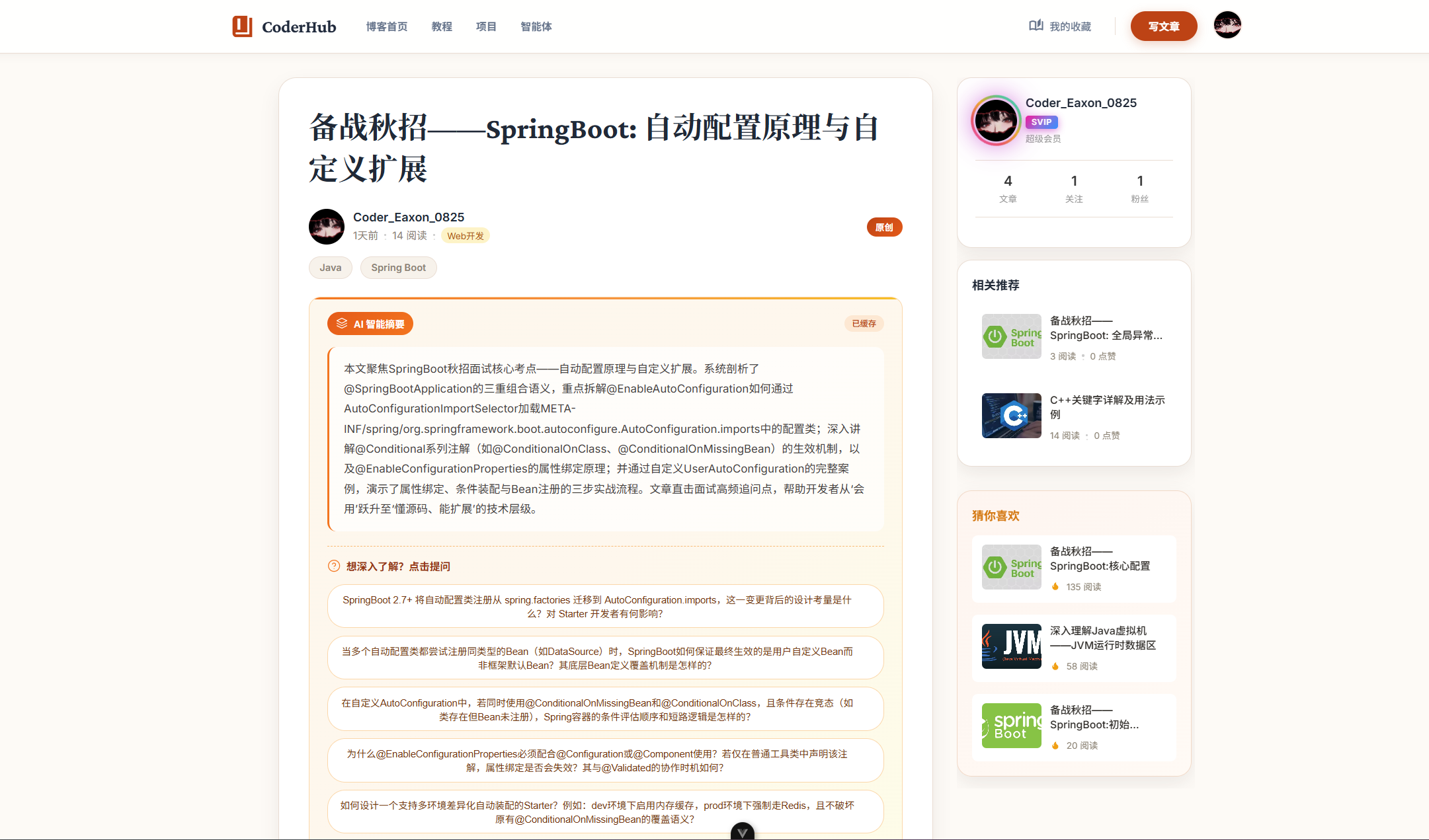Open the 智能体 navigation item

536,26
